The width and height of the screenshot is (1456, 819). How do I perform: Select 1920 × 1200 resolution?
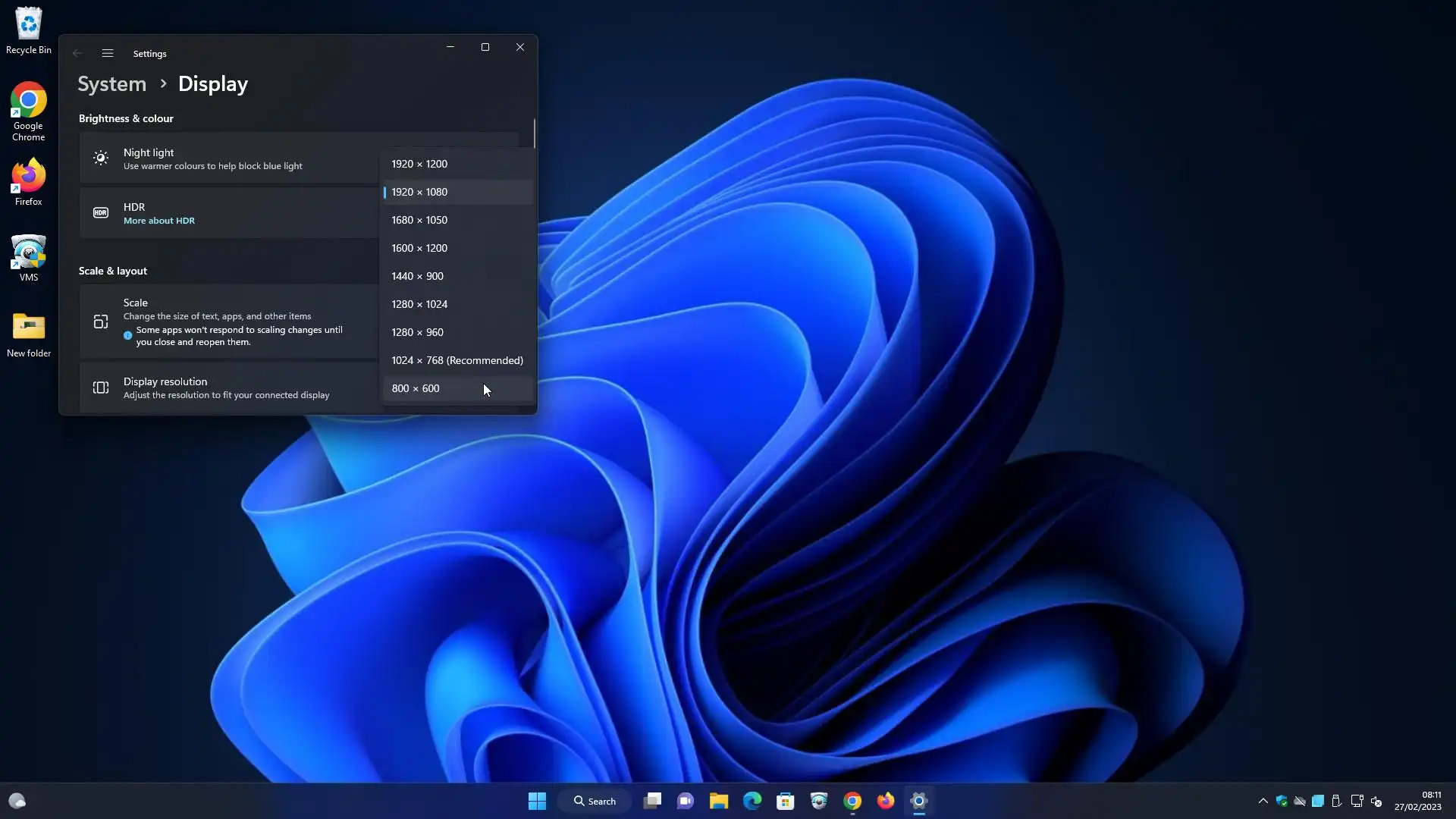[419, 165]
